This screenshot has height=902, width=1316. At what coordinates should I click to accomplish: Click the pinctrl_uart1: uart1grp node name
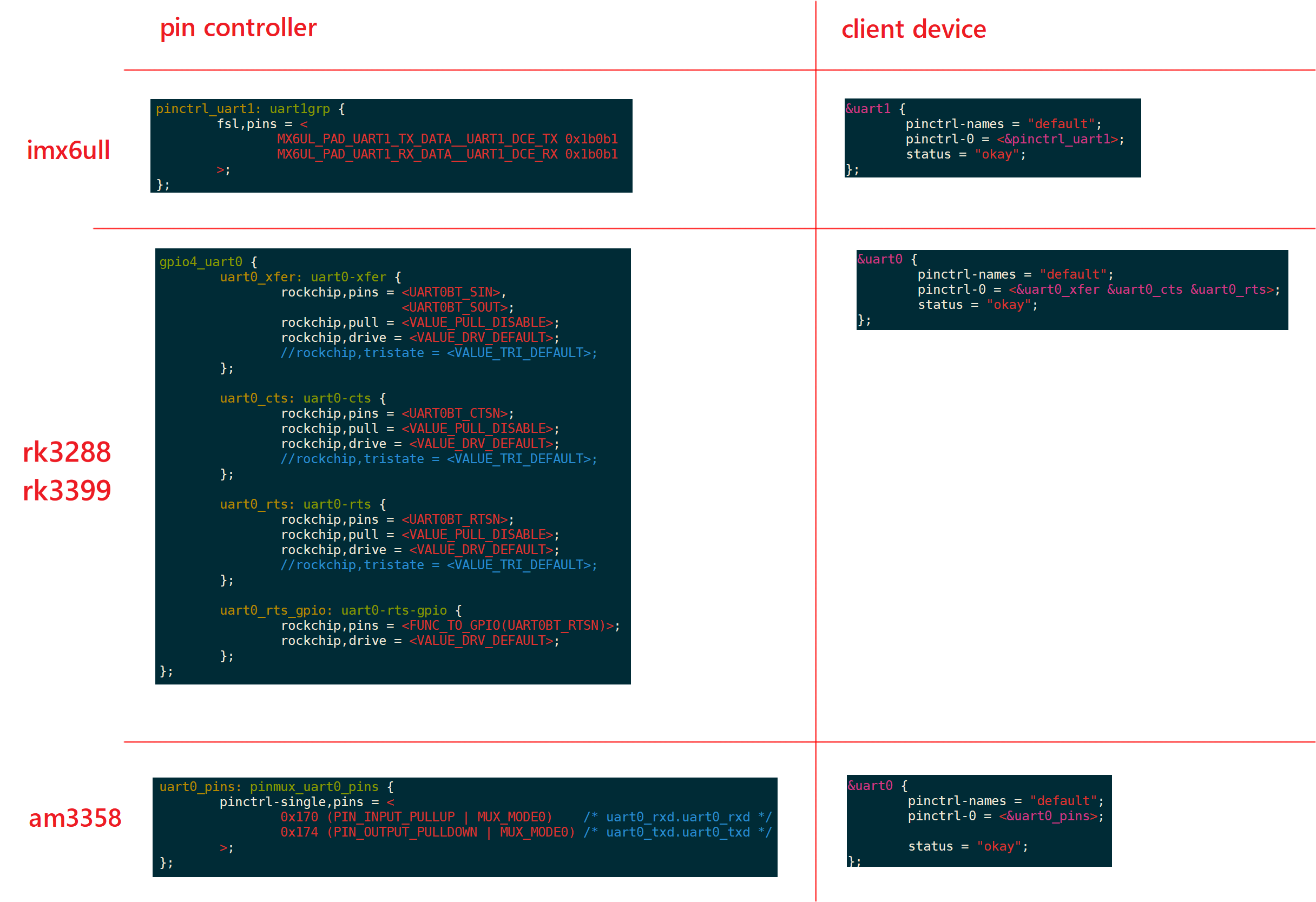pyautogui.click(x=242, y=109)
